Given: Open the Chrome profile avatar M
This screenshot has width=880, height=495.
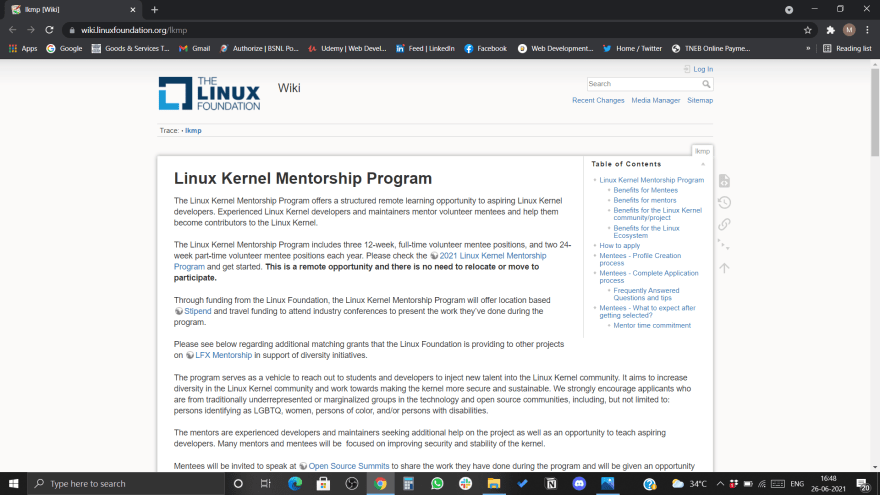Looking at the screenshot, I should pyautogui.click(x=849, y=30).
